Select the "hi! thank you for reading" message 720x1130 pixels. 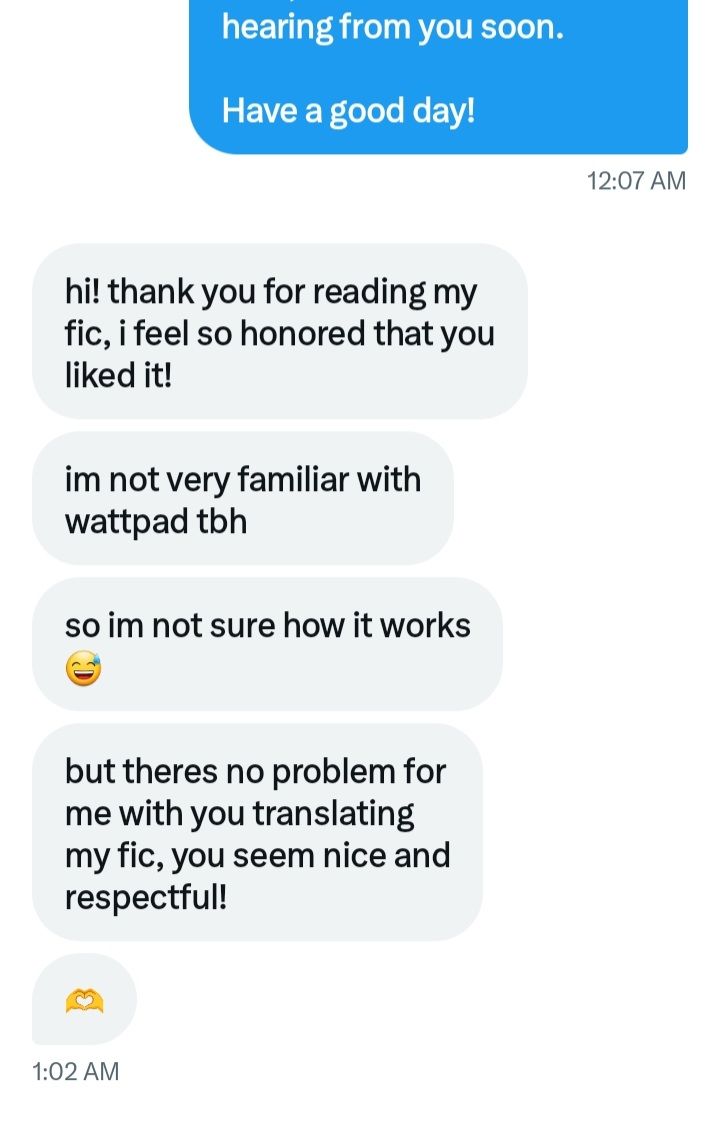click(280, 332)
